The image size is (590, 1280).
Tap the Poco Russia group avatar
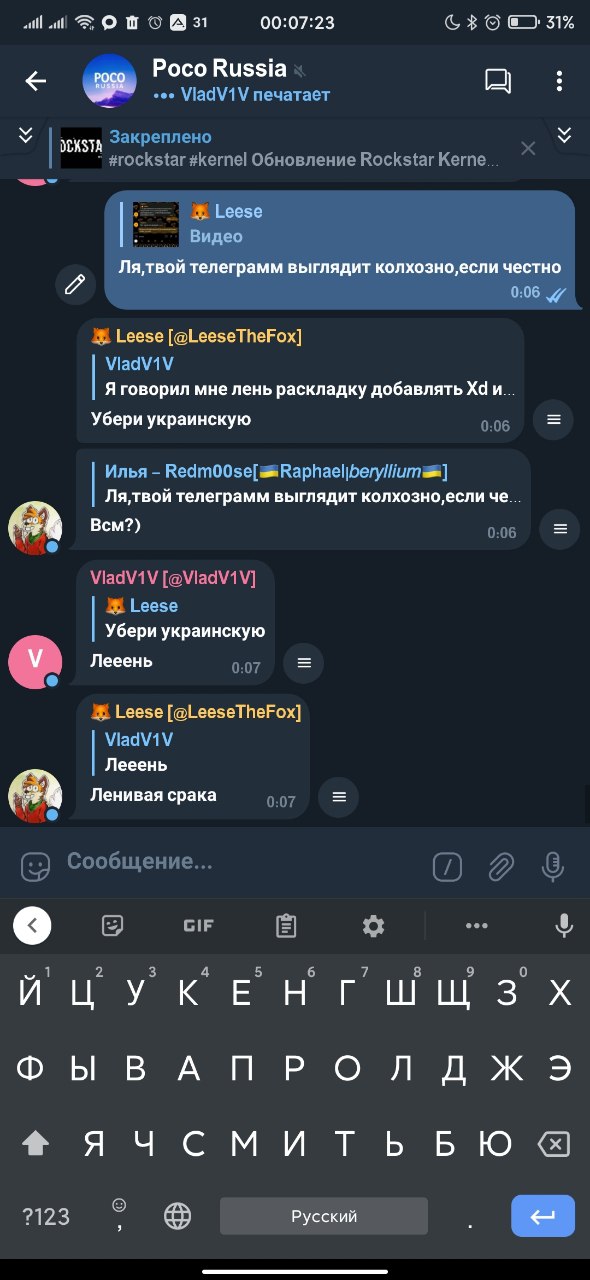click(109, 81)
